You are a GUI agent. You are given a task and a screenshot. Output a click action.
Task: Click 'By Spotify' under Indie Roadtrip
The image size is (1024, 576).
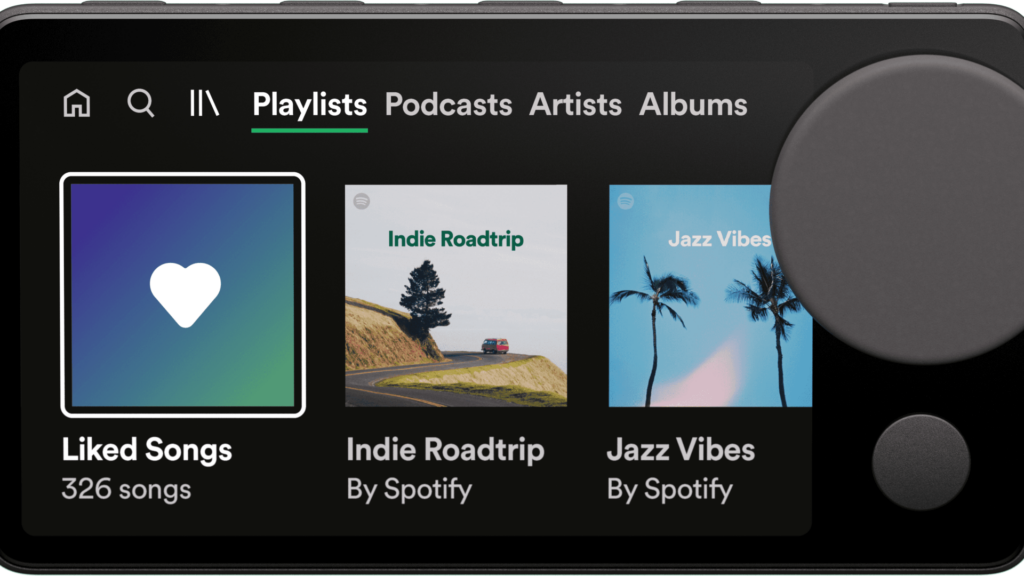pyautogui.click(x=409, y=489)
